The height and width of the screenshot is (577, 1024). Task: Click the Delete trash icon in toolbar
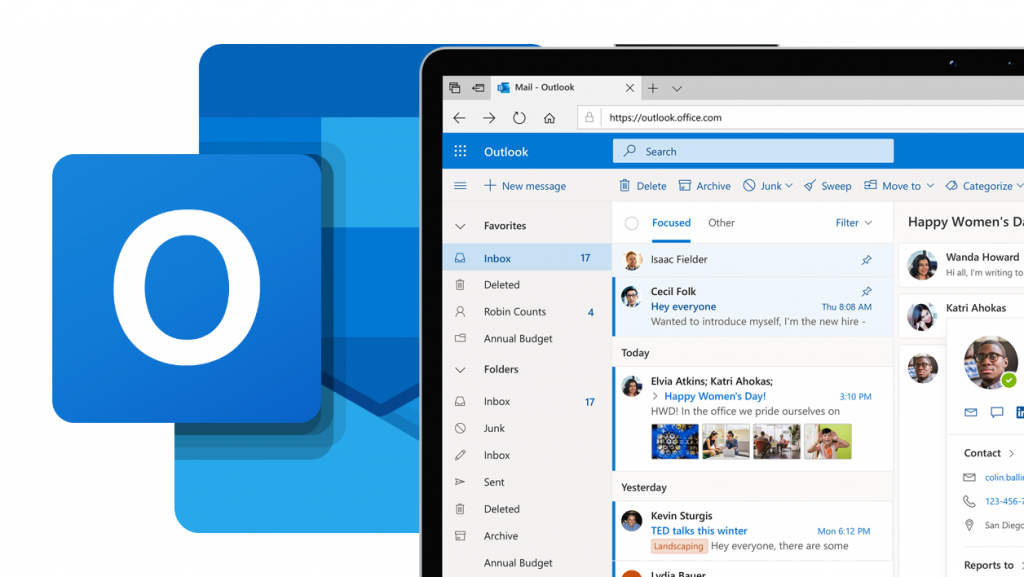(x=642, y=186)
